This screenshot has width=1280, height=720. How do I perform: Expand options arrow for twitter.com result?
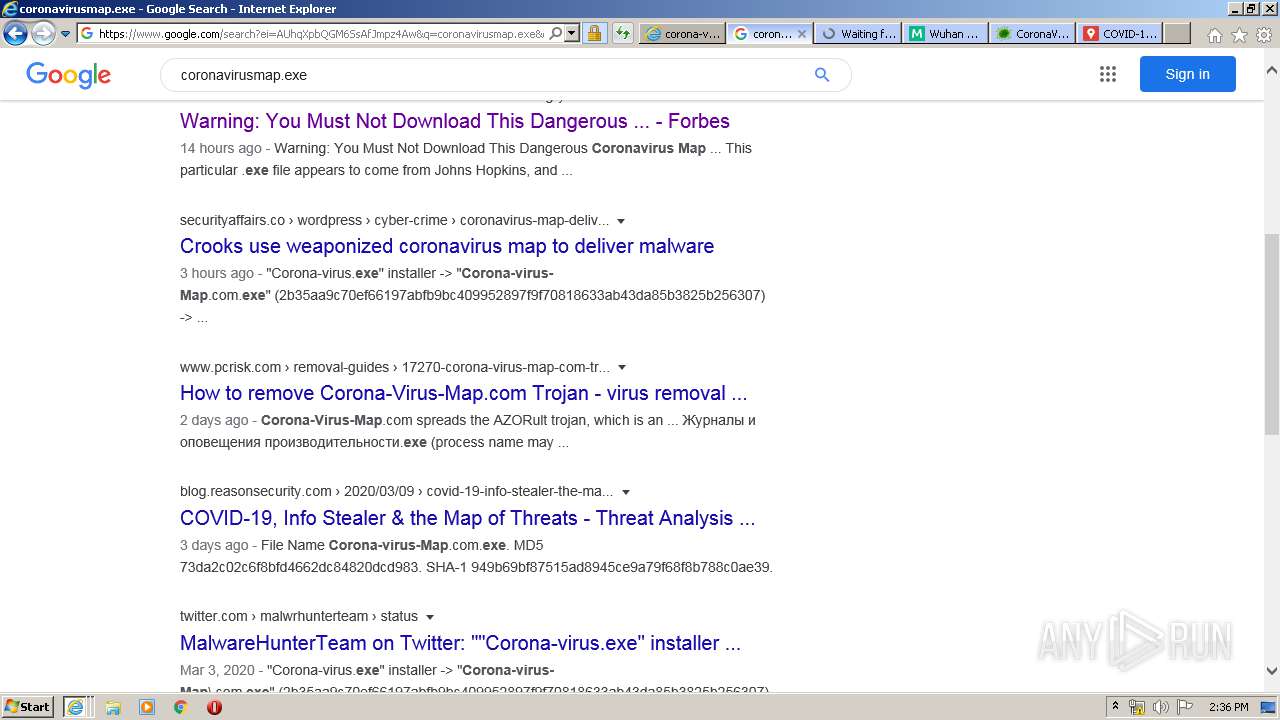(x=430, y=617)
